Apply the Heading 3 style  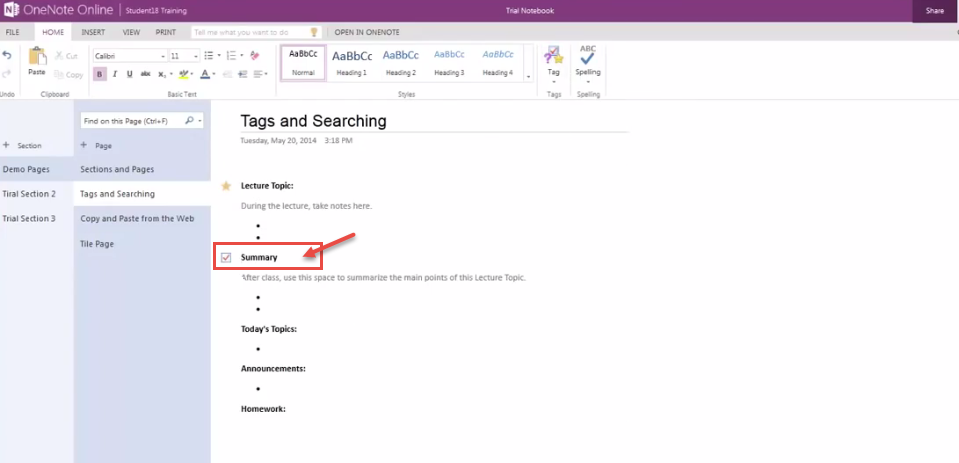tap(450, 63)
